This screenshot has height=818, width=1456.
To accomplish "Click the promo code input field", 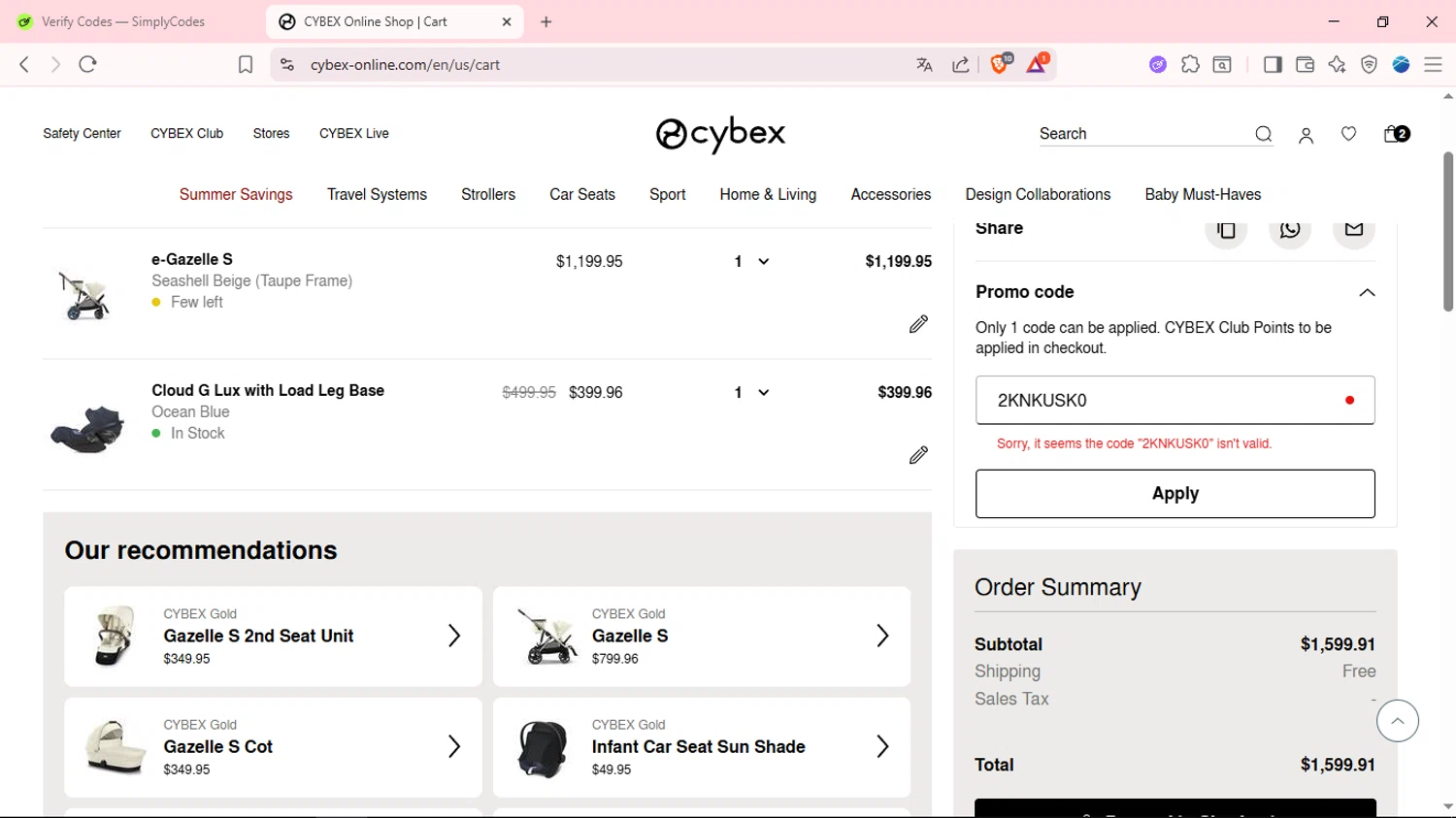I will [x=1175, y=400].
